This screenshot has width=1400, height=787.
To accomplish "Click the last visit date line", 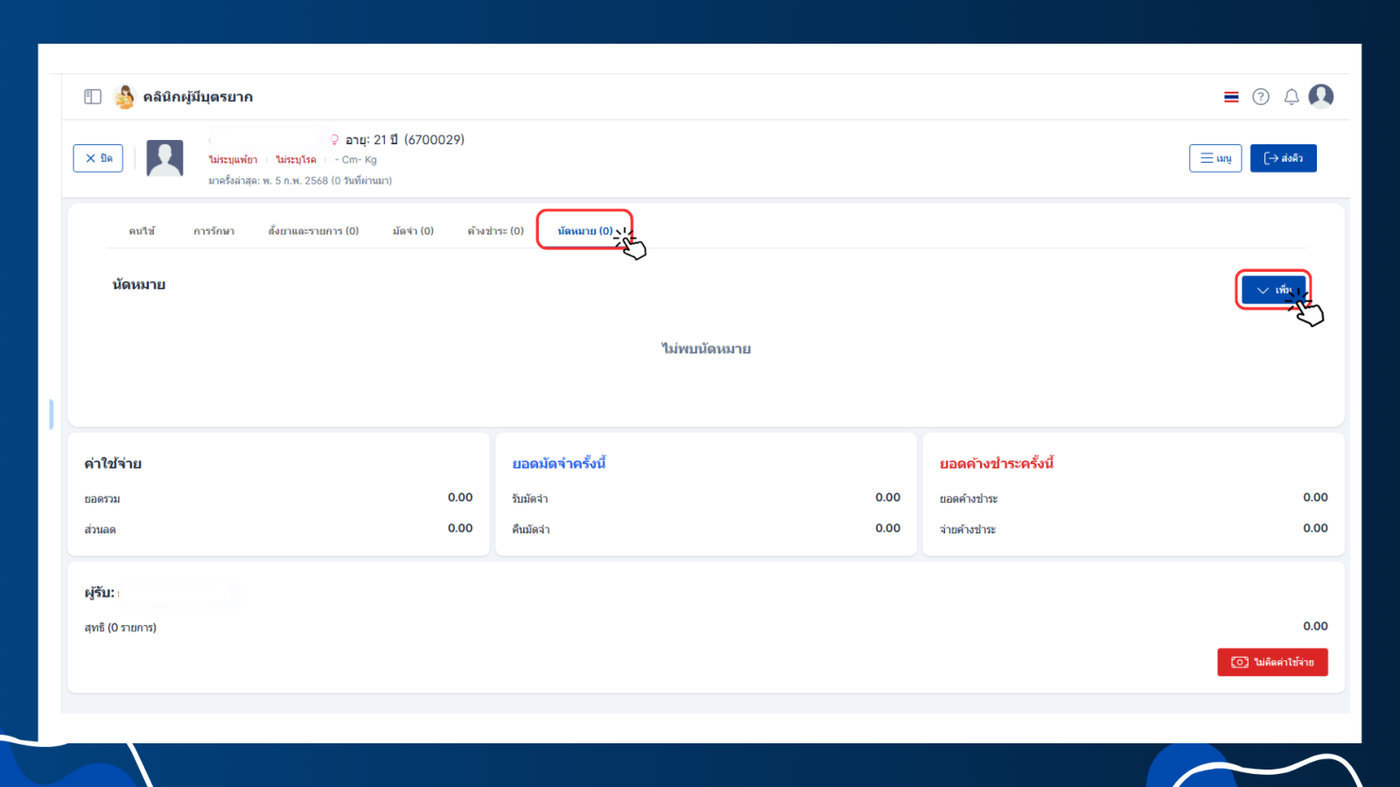I will (x=300, y=181).
